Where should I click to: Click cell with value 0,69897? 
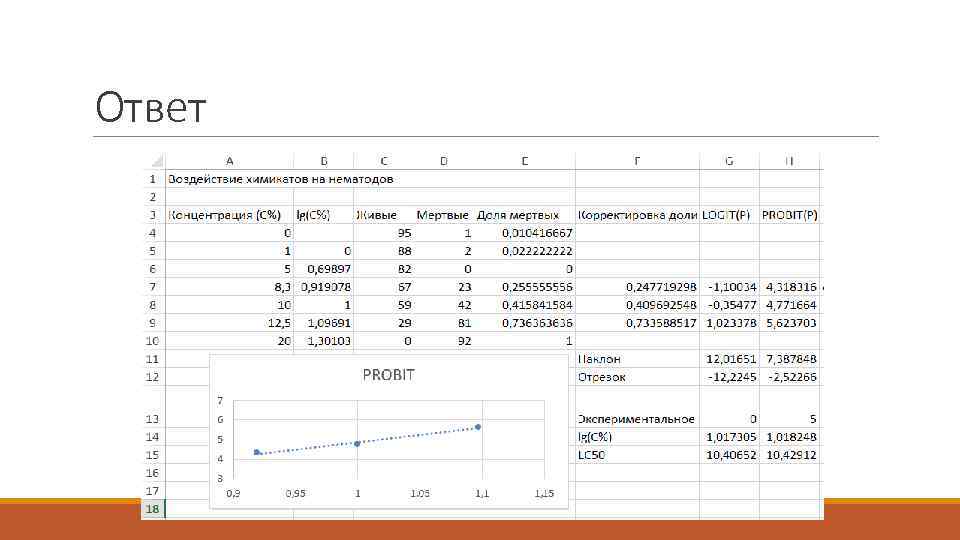click(324, 269)
